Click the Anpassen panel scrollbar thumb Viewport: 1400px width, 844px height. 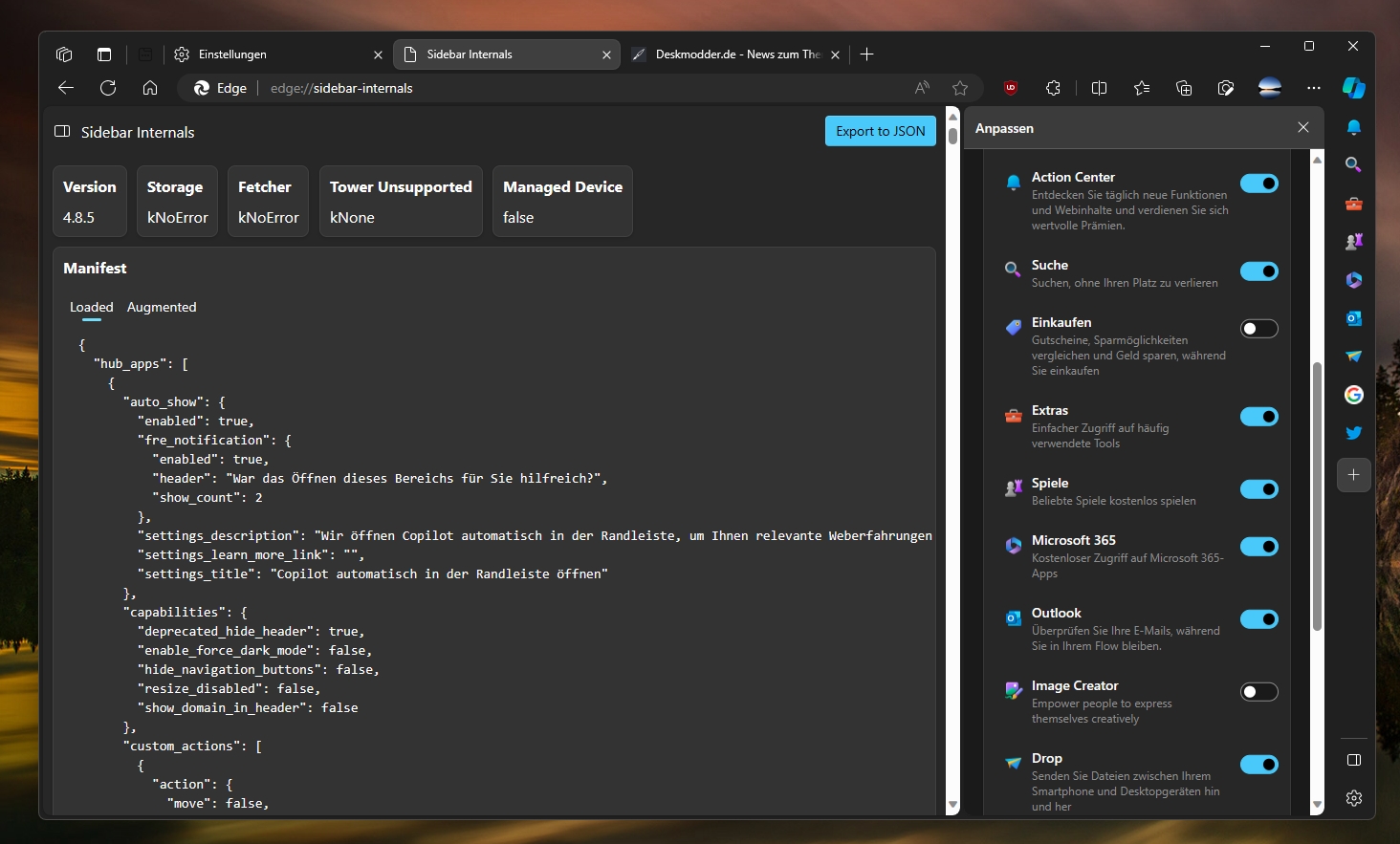click(x=1317, y=496)
